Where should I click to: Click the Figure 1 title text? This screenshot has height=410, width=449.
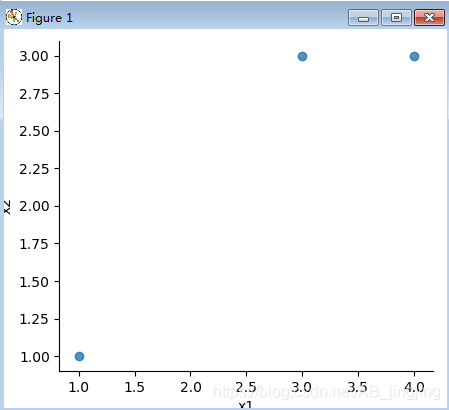click(49, 18)
